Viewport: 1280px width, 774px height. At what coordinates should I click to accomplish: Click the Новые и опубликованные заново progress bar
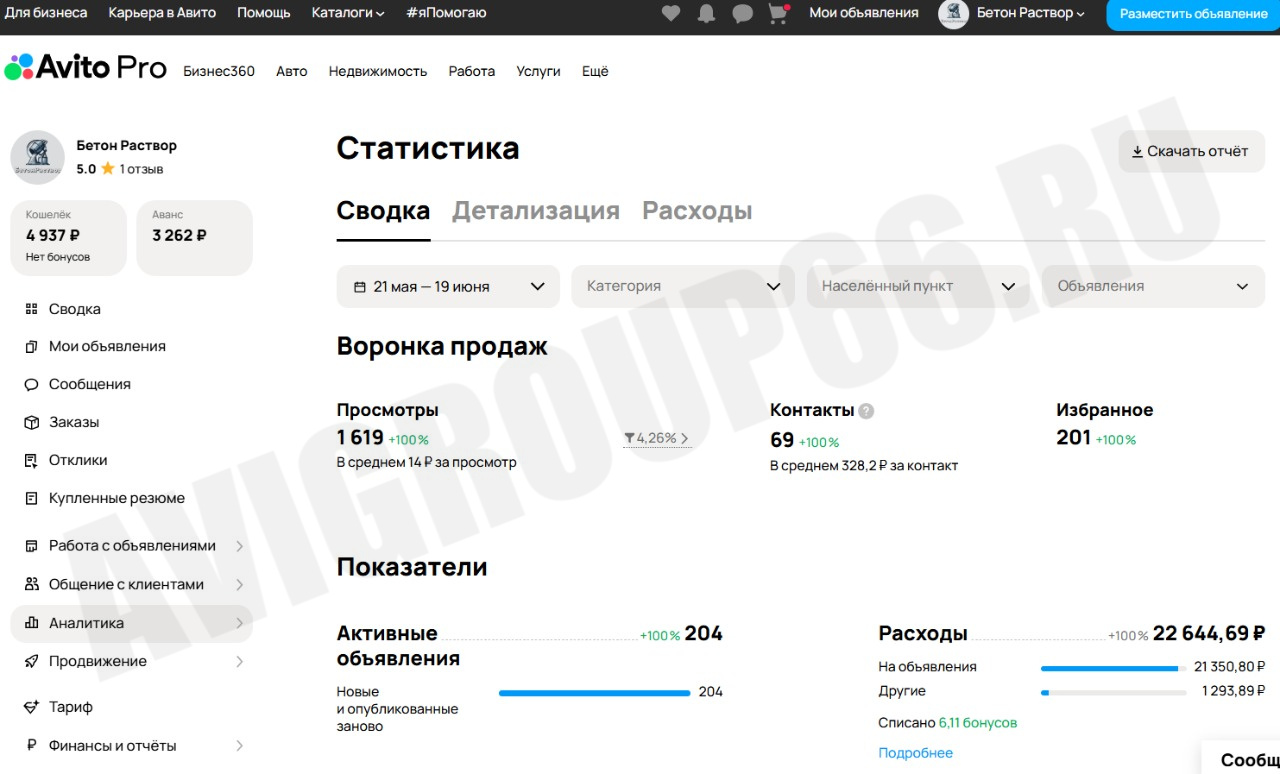tap(595, 692)
